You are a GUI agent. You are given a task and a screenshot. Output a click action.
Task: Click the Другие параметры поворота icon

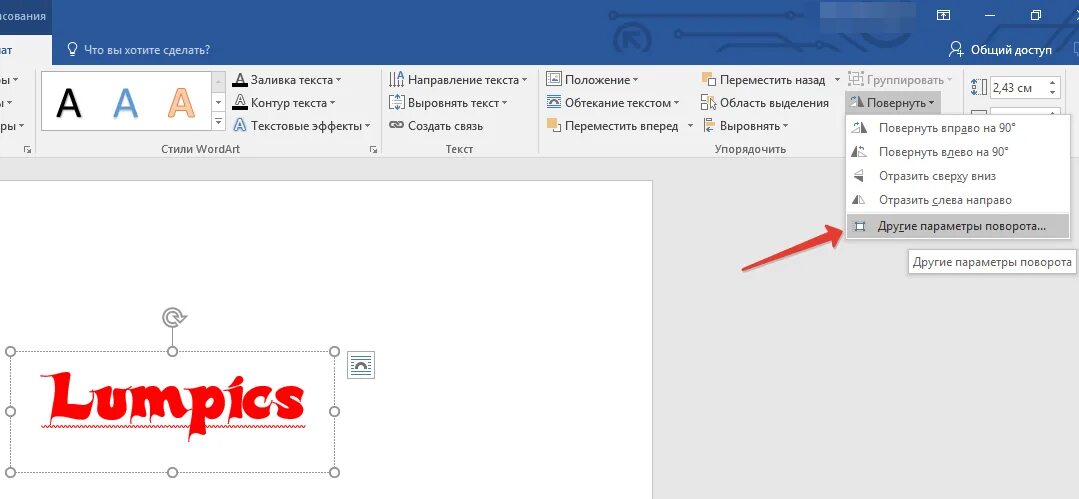click(x=859, y=226)
